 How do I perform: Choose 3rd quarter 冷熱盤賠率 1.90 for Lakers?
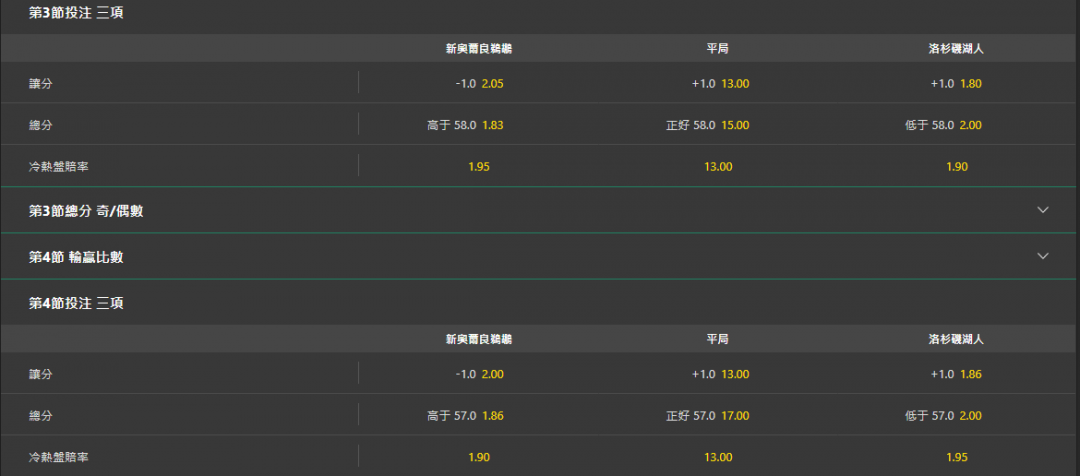pyautogui.click(x=957, y=167)
